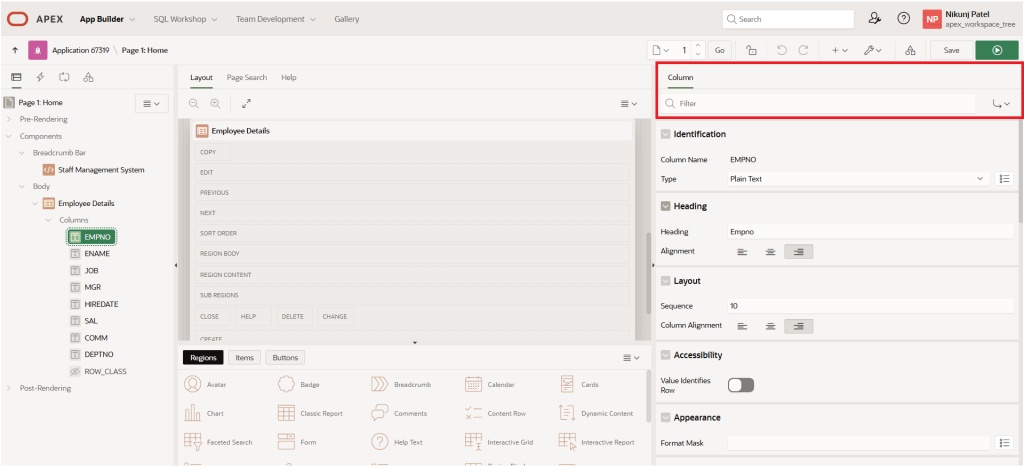Select center alignment for Heading
Image resolution: width=1024 pixels, height=467 pixels.
(770, 251)
